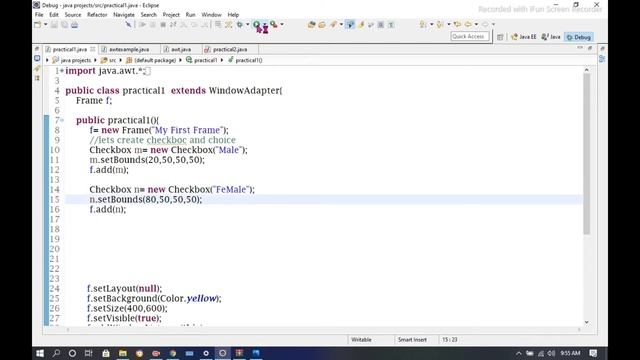Image resolution: width=640 pixels, height=360 pixels.
Task: Open the File menu
Action: pos(39,15)
